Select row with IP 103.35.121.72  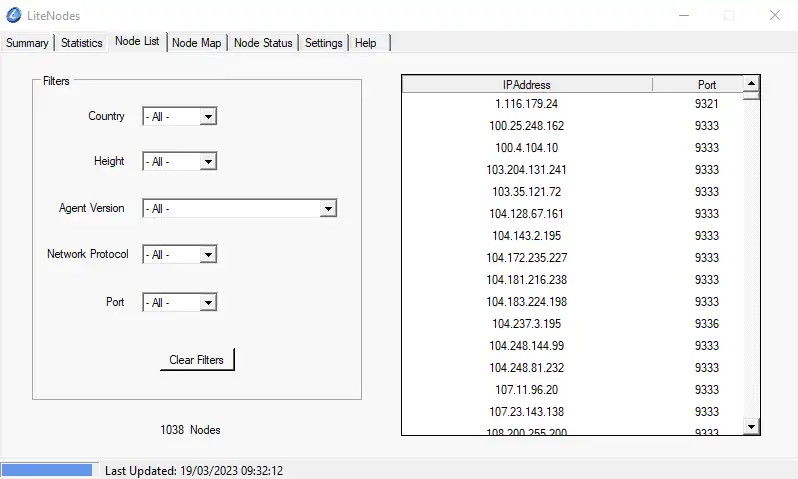(x=573, y=191)
